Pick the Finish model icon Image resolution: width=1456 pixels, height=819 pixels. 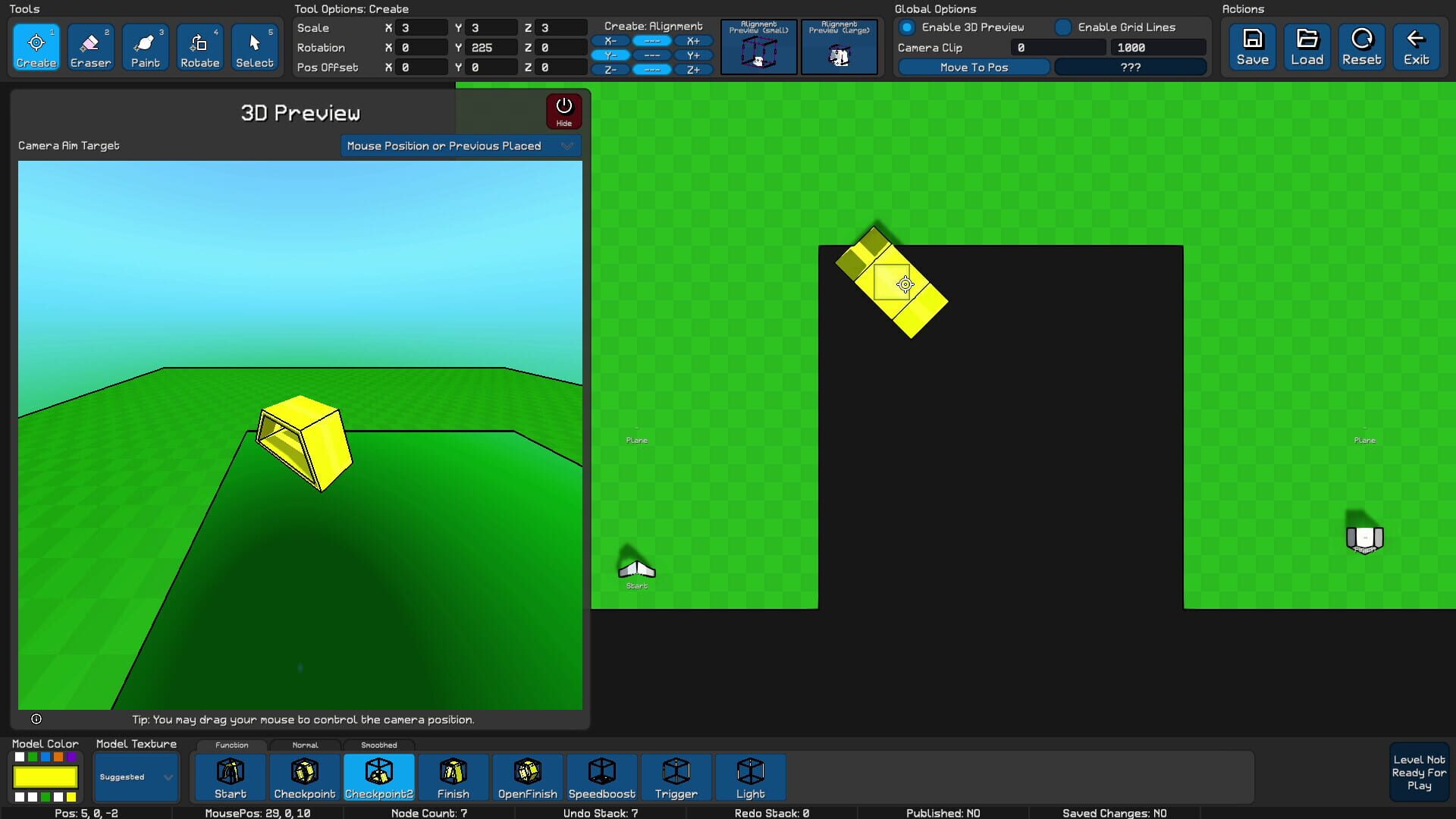pyautogui.click(x=453, y=777)
